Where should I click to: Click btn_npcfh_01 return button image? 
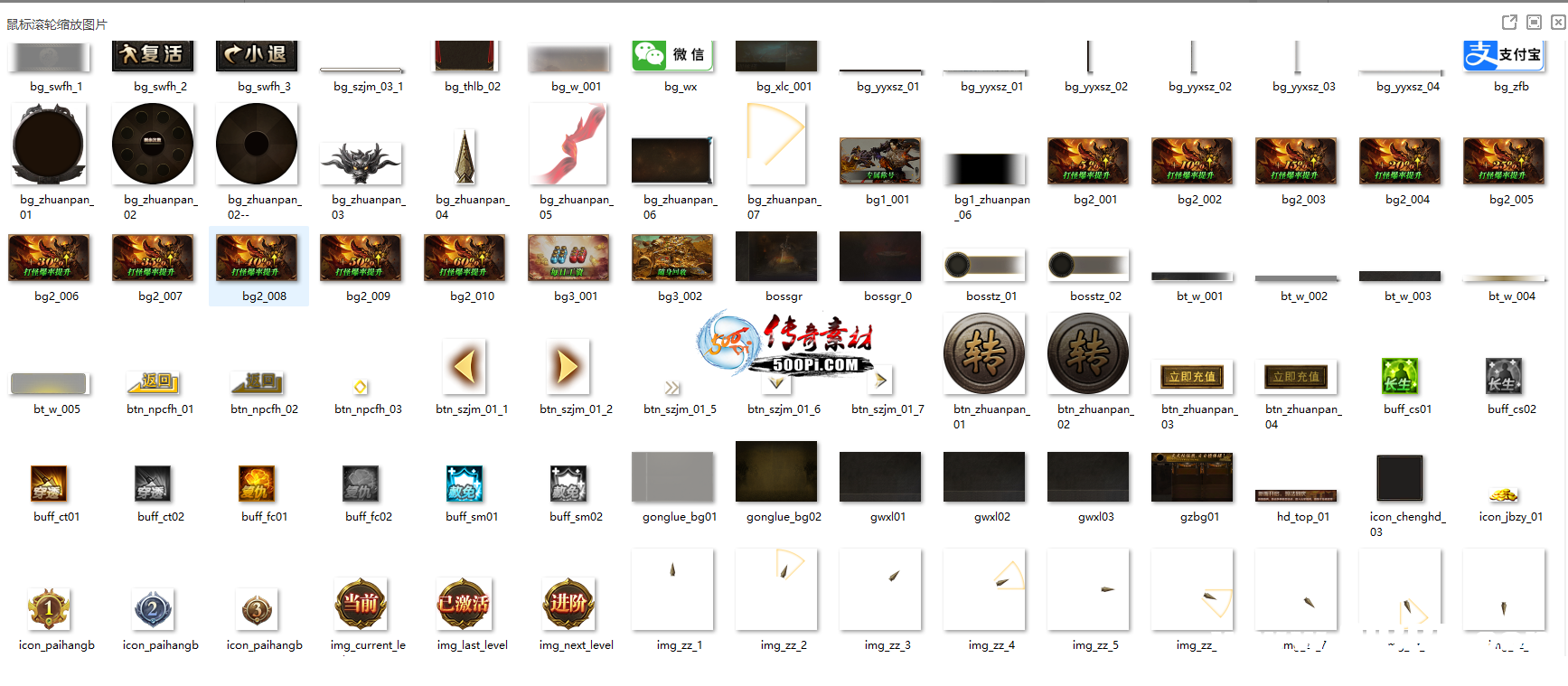pos(153,382)
